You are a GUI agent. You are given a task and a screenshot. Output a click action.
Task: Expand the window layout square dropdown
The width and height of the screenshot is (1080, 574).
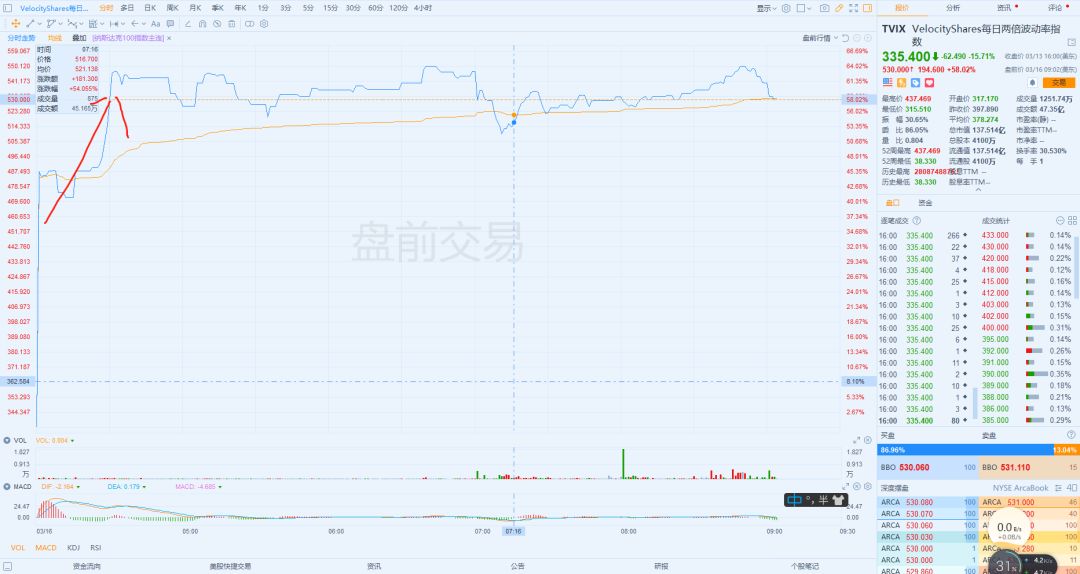pyautogui.click(x=803, y=8)
